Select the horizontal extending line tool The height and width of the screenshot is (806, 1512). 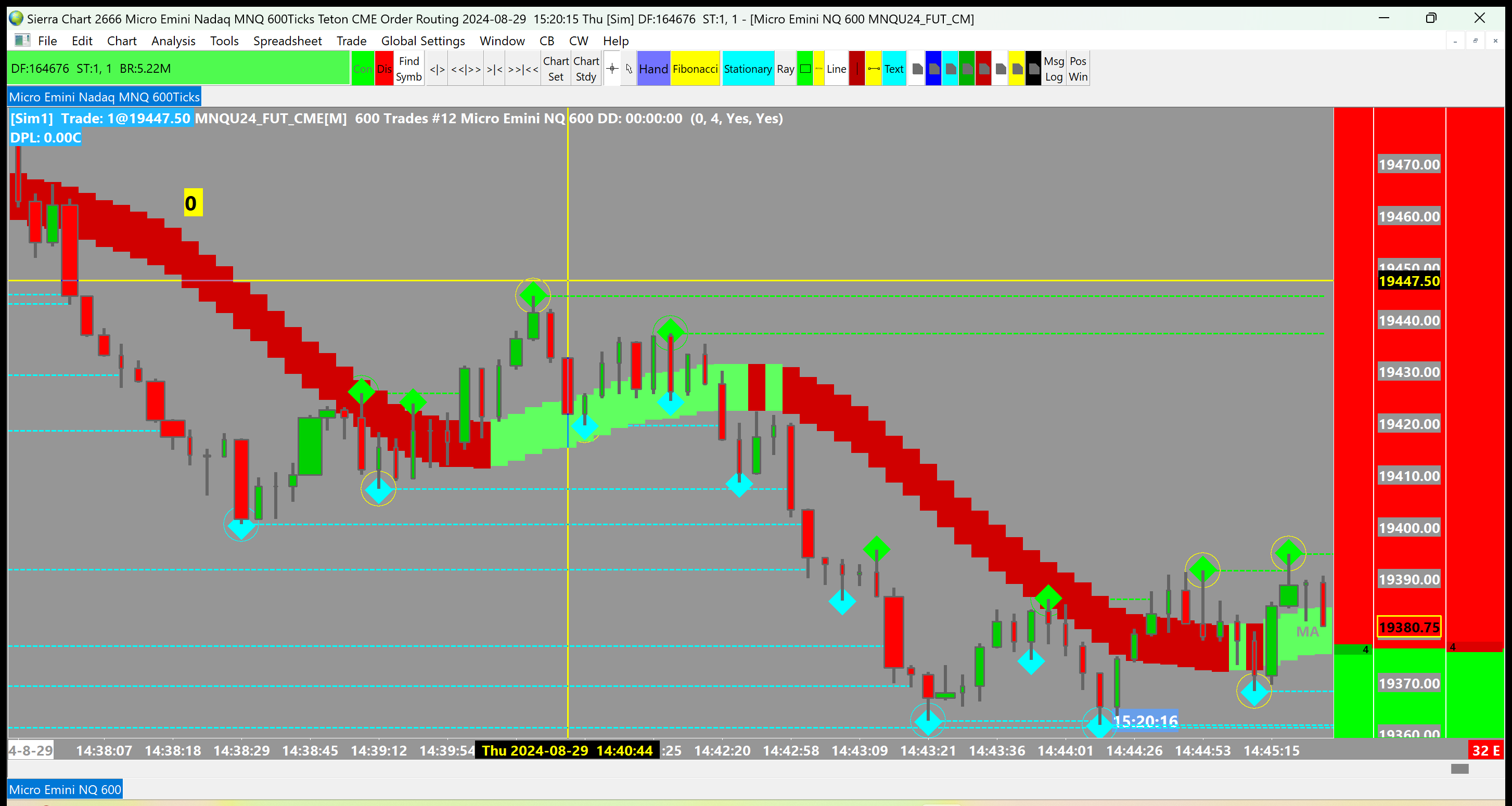coord(874,69)
